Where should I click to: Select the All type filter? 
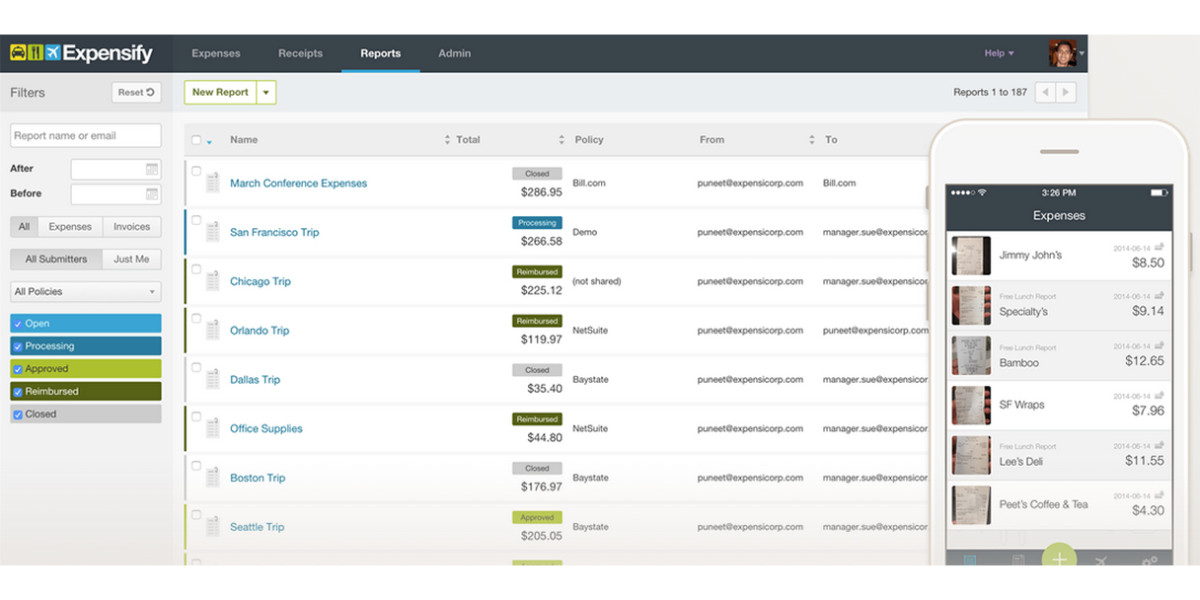click(24, 227)
